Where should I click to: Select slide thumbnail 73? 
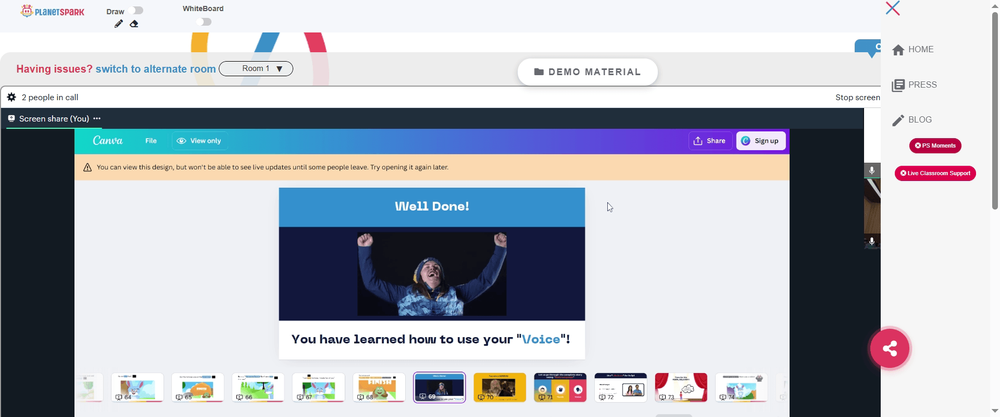pyautogui.click(x=681, y=388)
